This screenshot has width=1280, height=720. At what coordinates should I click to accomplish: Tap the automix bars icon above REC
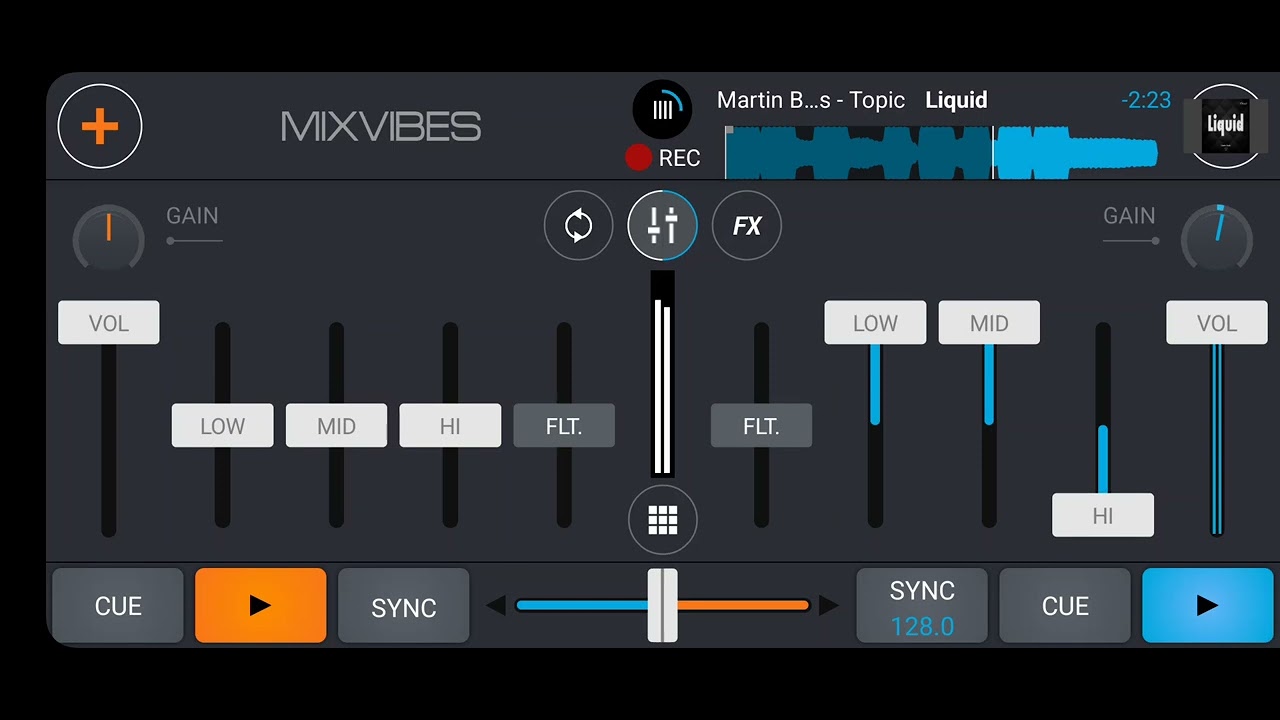(x=662, y=109)
